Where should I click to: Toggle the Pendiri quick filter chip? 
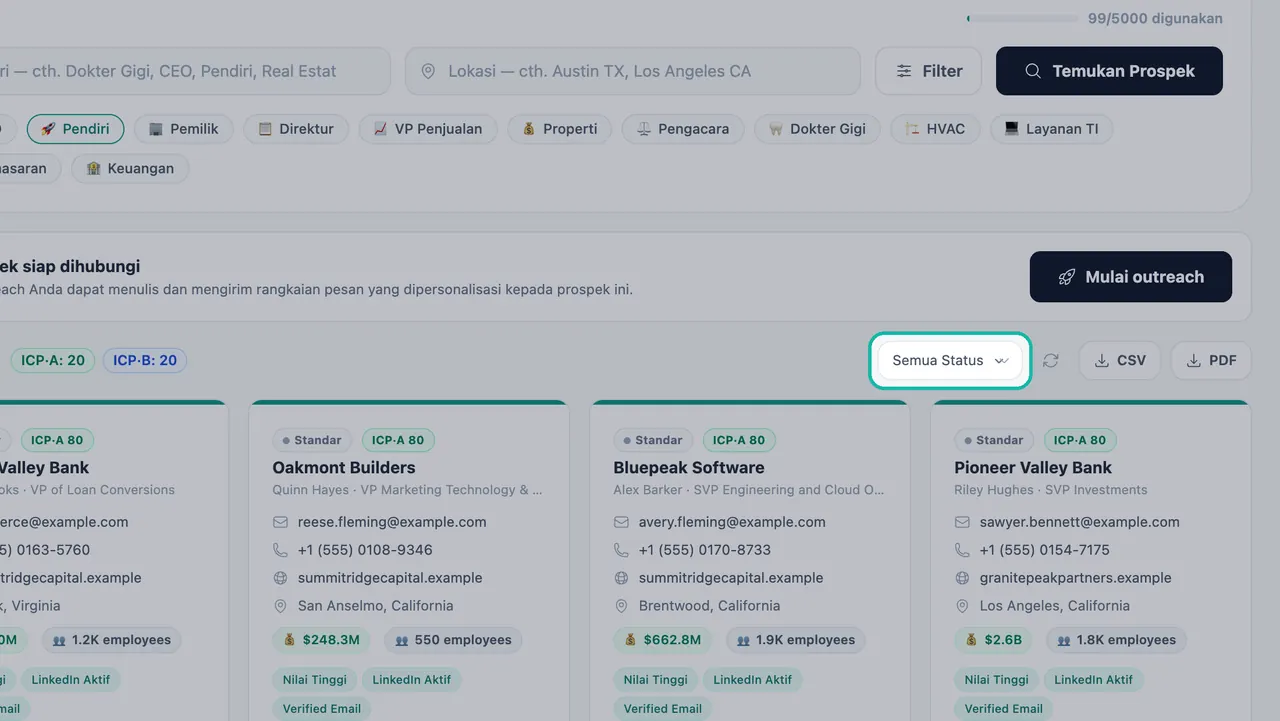tap(76, 129)
